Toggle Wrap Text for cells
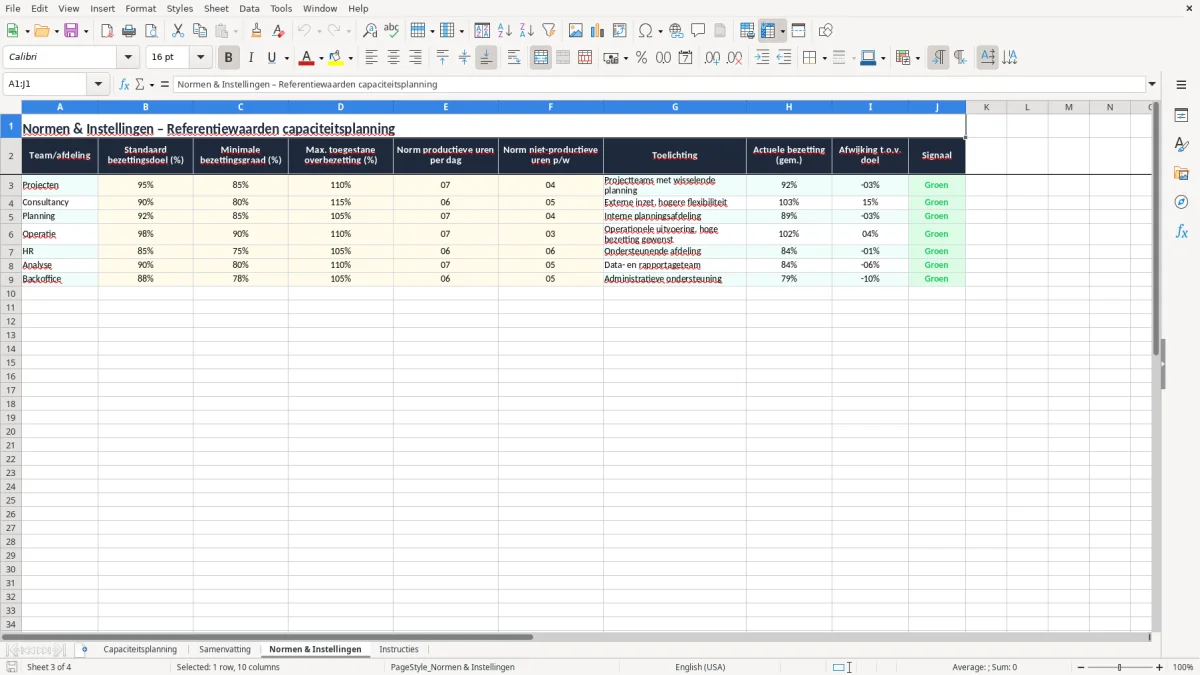Image resolution: width=1200 pixels, height=675 pixels. click(514, 58)
